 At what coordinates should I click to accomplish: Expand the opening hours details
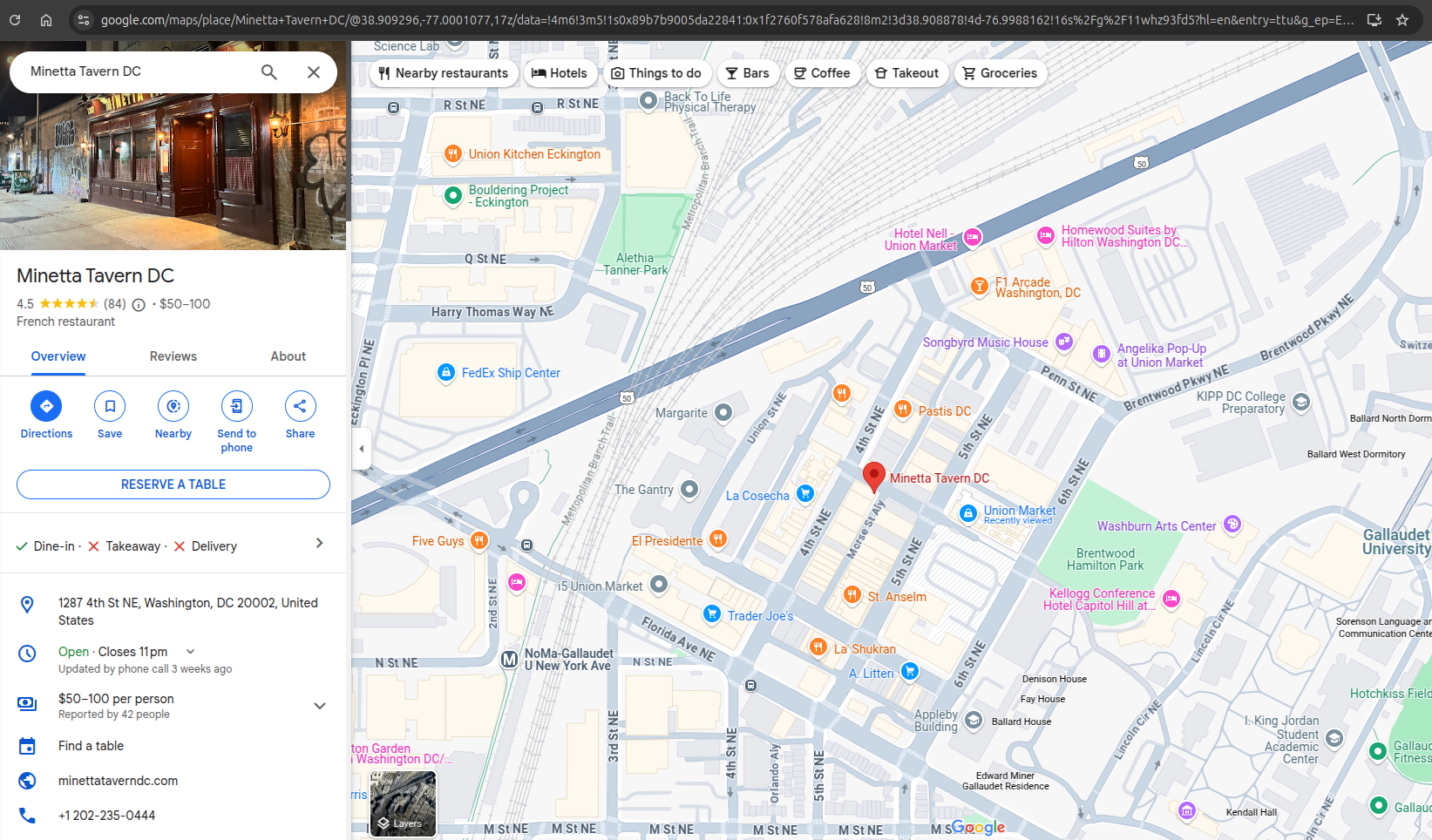(190, 651)
